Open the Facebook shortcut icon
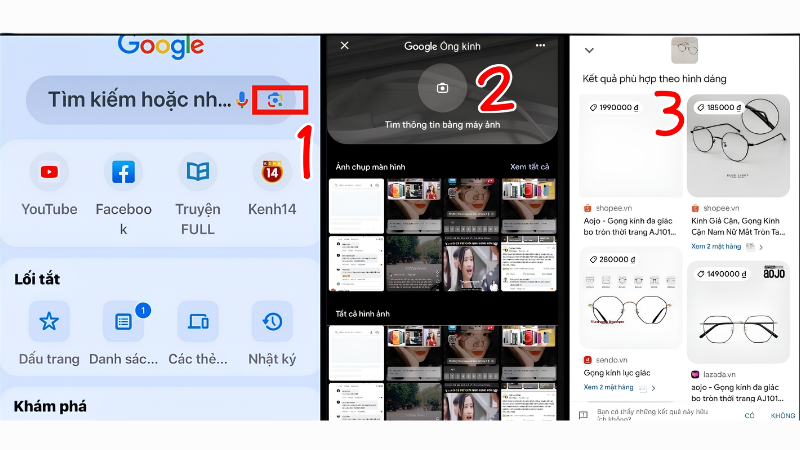 pyautogui.click(x=123, y=172)
